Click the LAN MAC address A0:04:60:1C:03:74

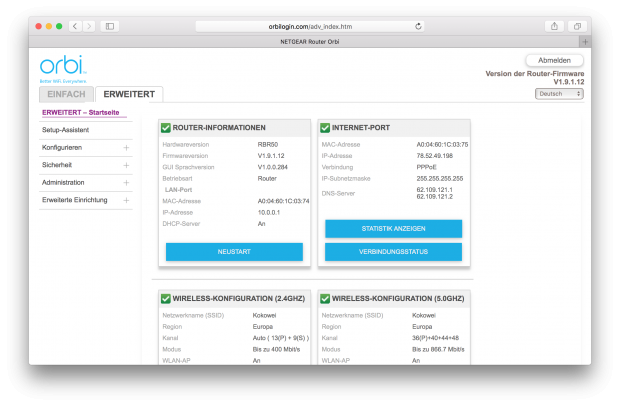point(284,201)
